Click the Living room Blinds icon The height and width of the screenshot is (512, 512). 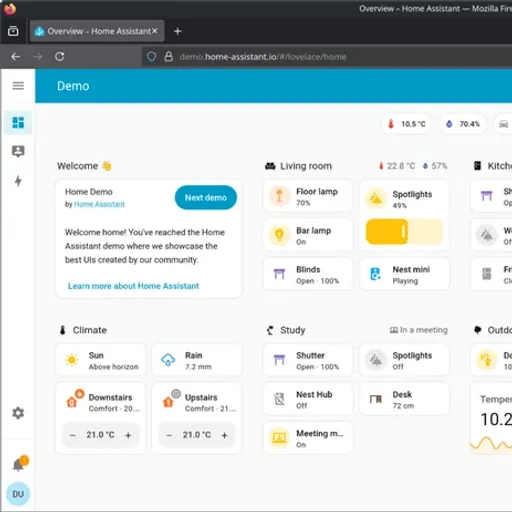pos(279,274)
